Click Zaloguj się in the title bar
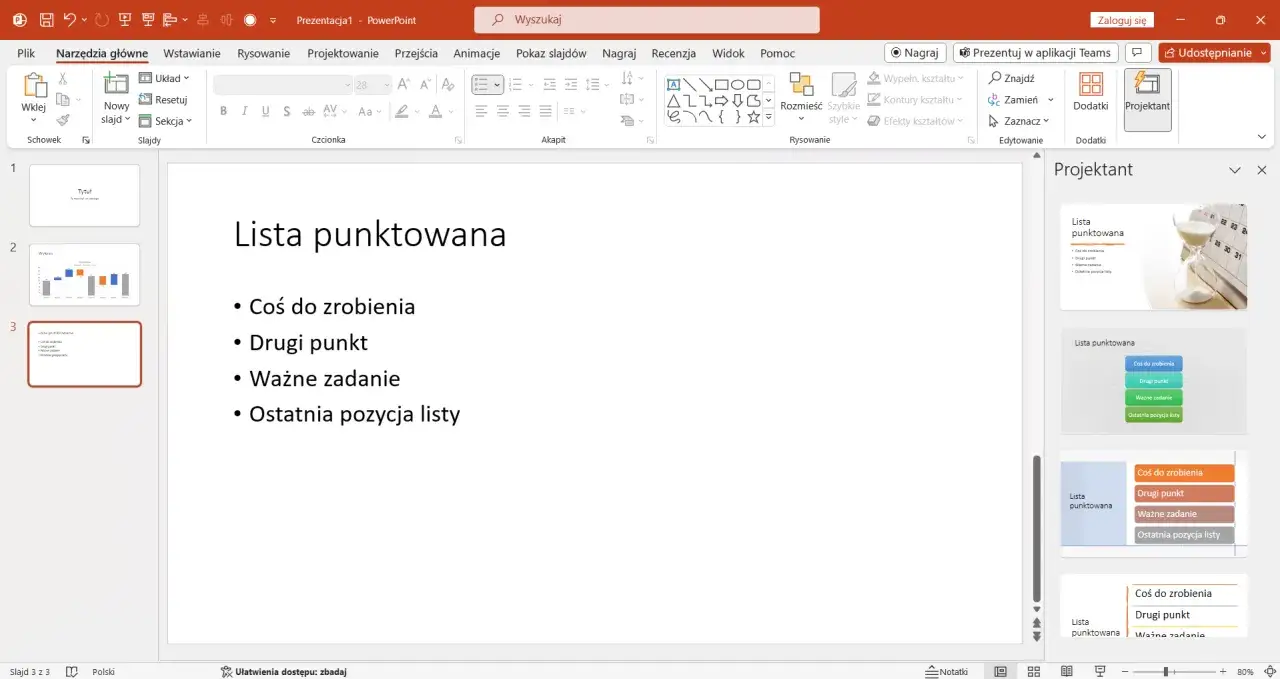 click(1124, 19)
